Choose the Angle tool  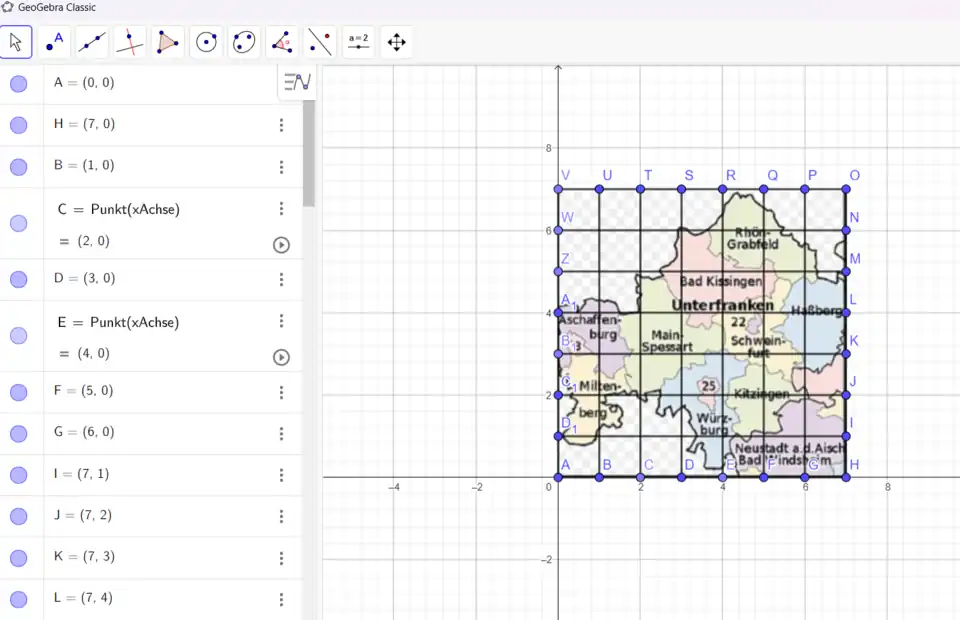pos(282,42)
